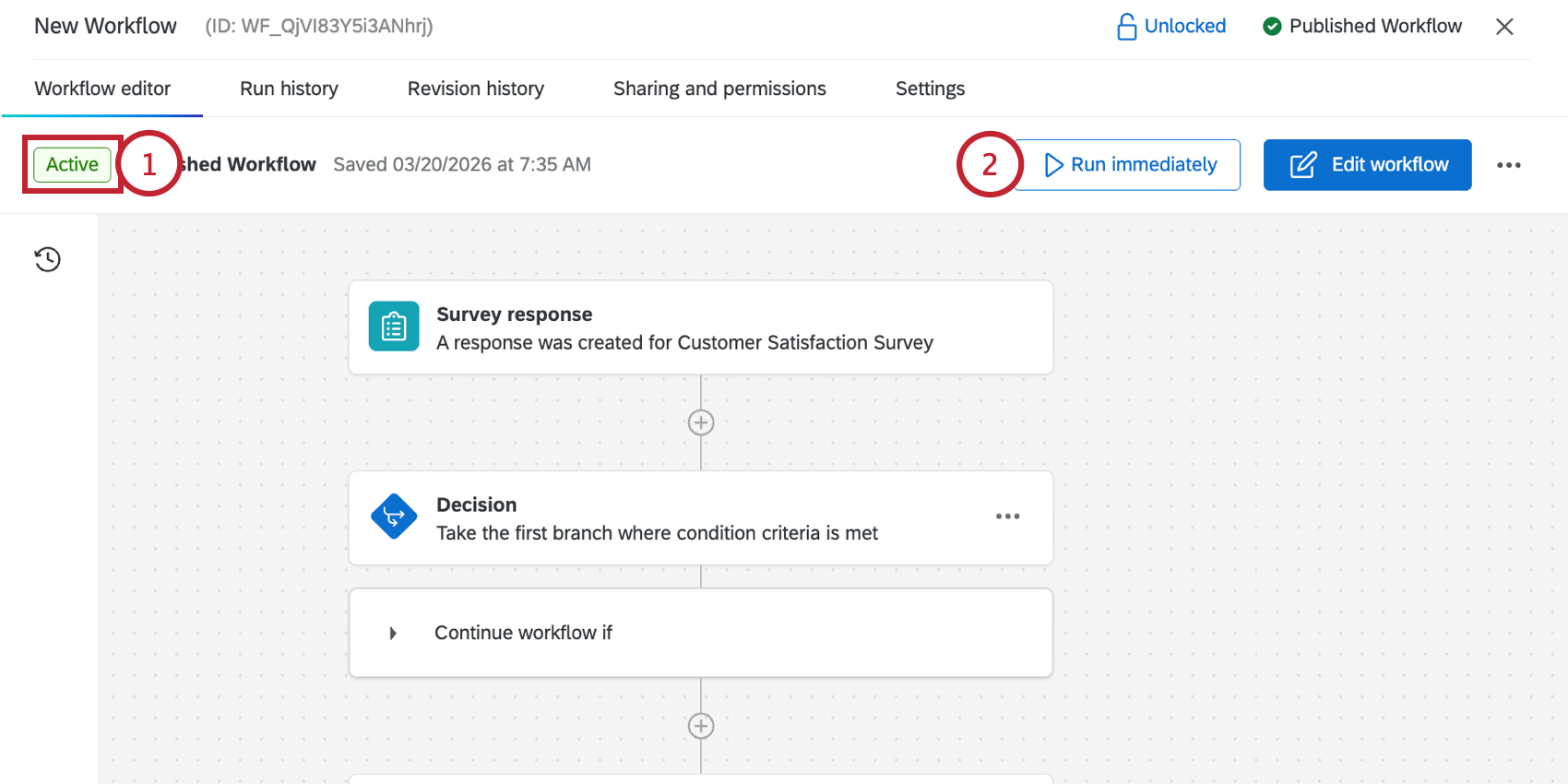Expand the Continue workflow if branch
The width and height of the screenshot is (1568, 784).
pyautogui.click(x=393, y=633)
